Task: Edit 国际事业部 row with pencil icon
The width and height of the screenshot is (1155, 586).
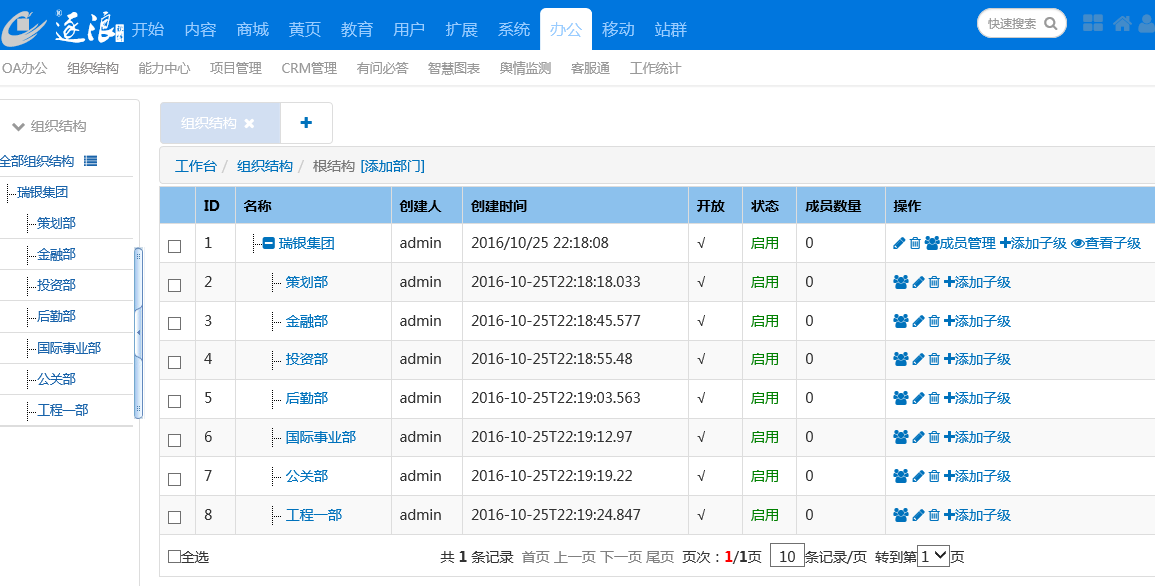Action: 918,437
